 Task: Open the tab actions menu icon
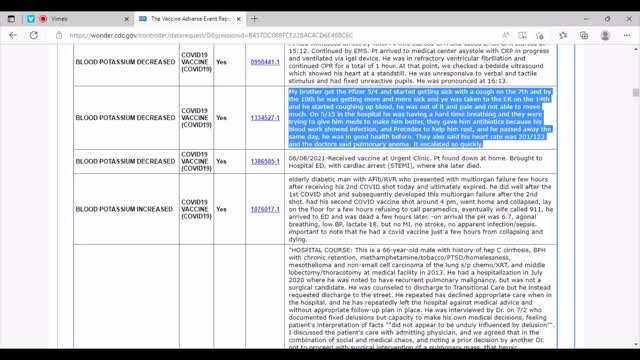pos(11,19)
